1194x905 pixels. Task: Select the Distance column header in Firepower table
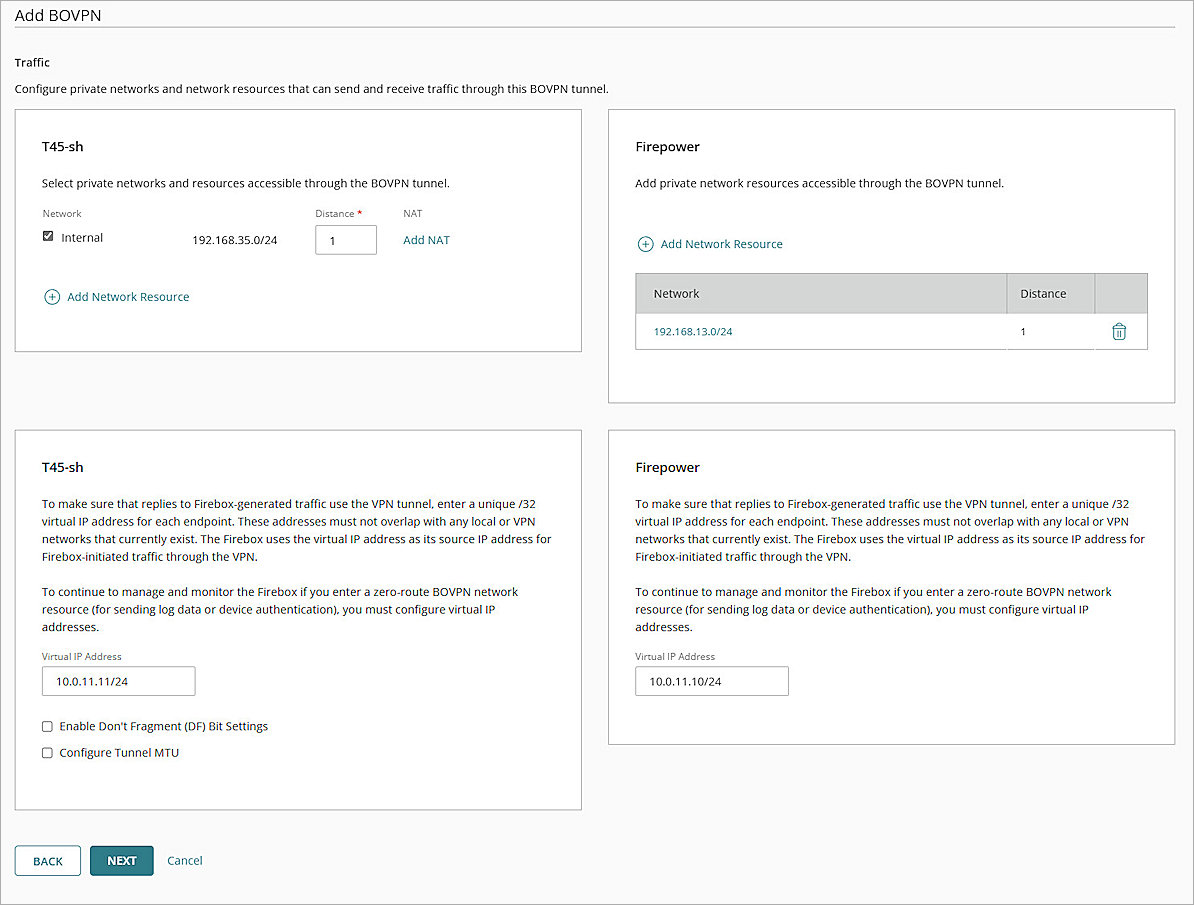click(x=1042, y=293)
